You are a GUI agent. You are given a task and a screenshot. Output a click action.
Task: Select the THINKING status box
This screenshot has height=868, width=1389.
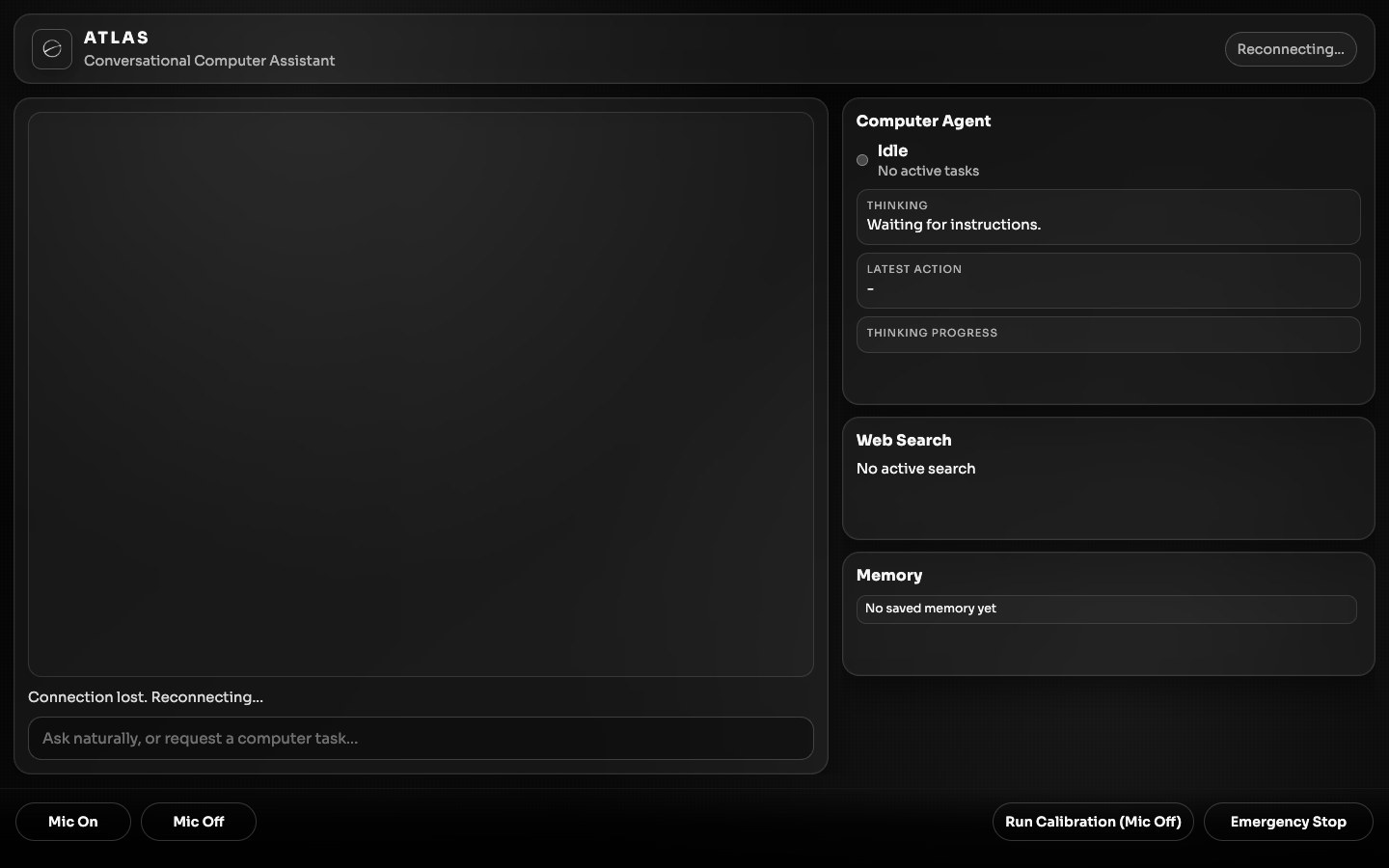(x=1108, y=217)
